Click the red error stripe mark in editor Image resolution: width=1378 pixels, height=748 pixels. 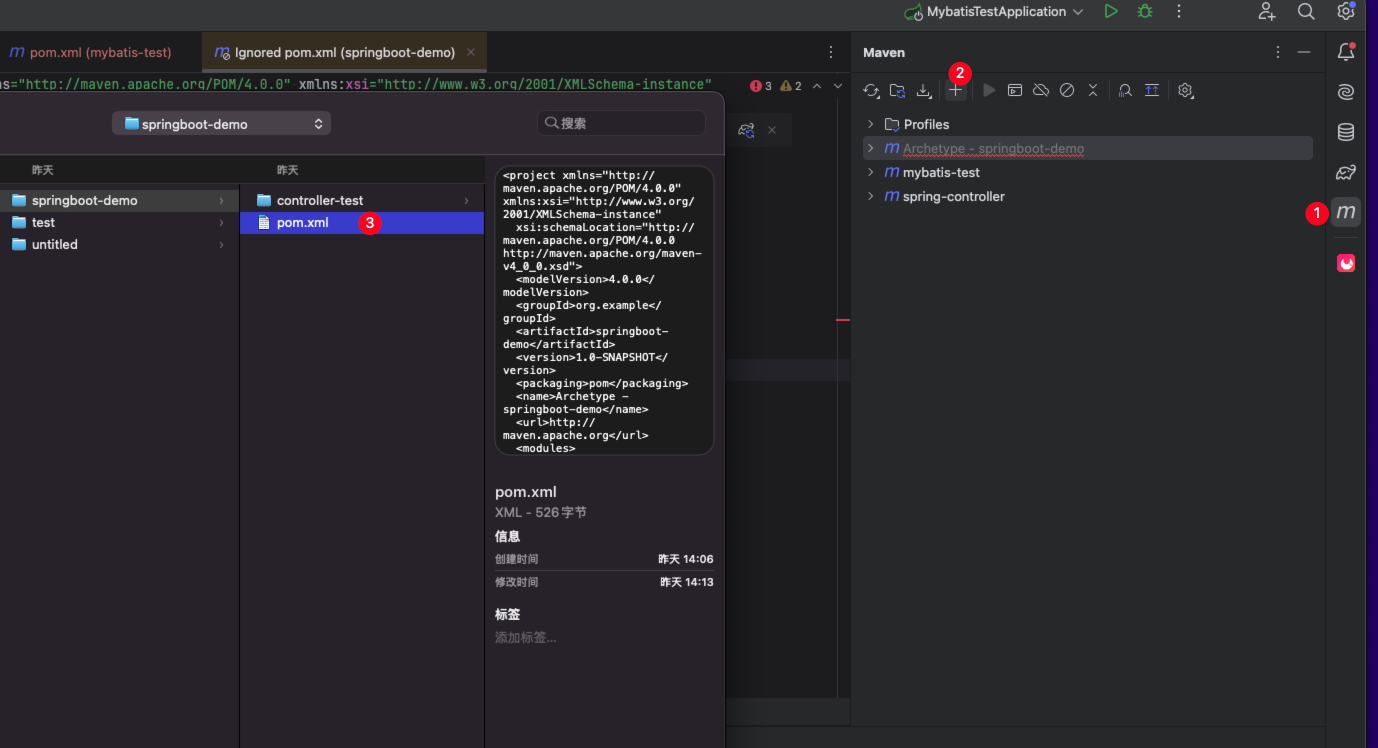843,320
